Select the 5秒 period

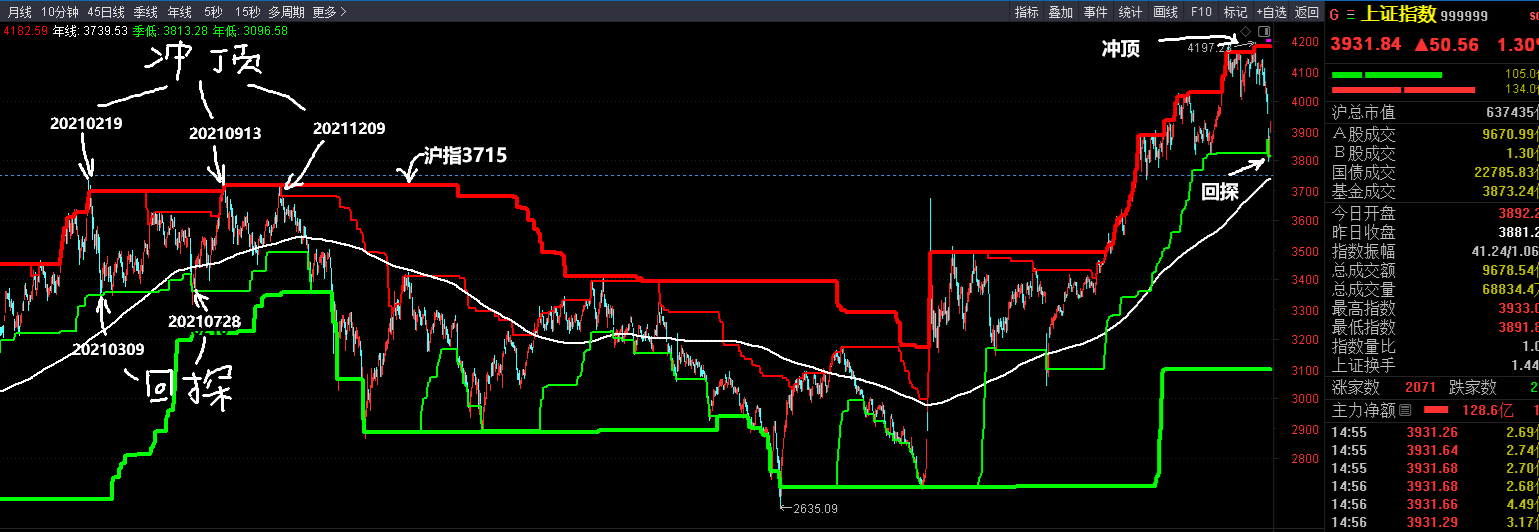click(x=213, y=12)
